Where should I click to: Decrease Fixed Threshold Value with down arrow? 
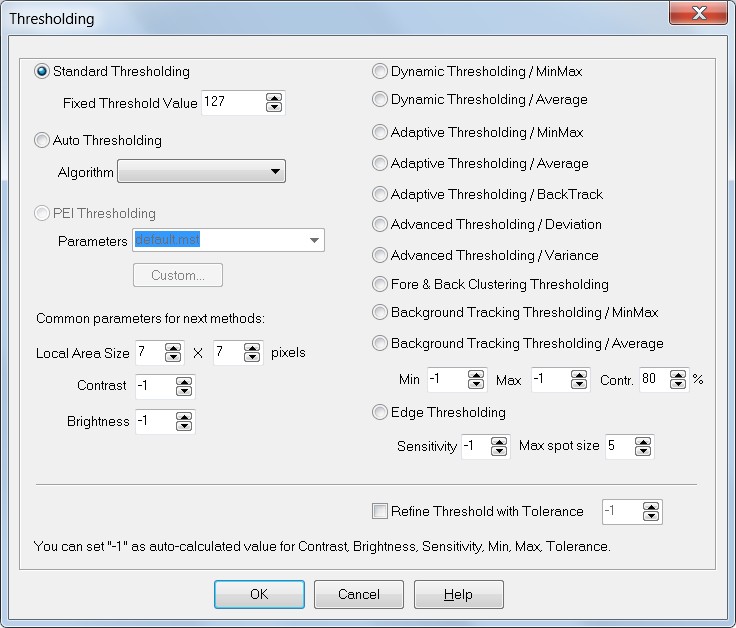274,107
